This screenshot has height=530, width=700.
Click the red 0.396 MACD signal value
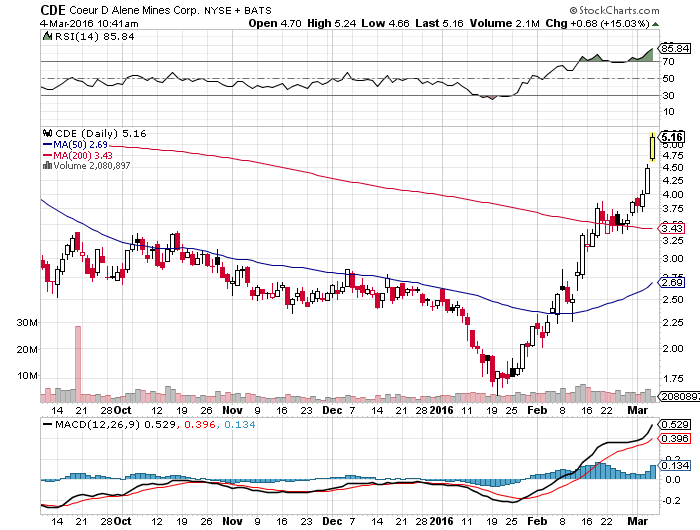click(200, 424)
